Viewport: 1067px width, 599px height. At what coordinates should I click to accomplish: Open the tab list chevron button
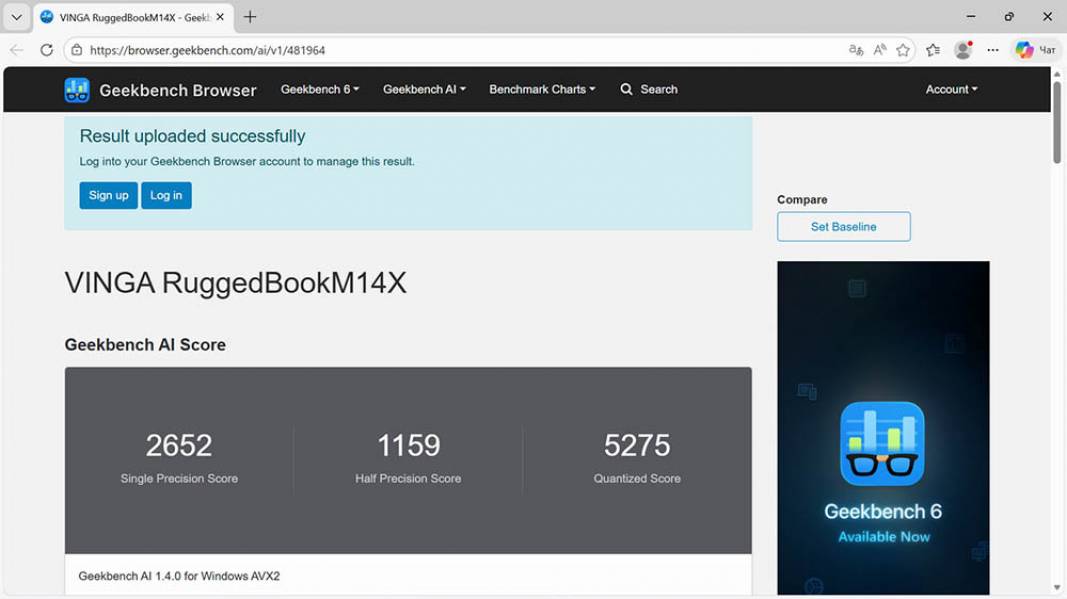click(x=16, y=17)
